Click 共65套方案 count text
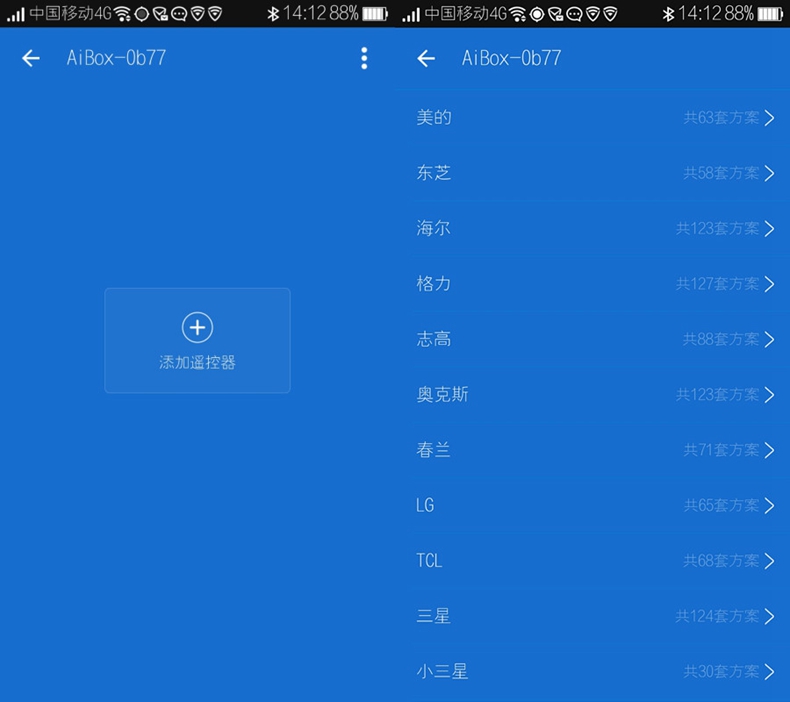Screen dimensions: 790x702 721,505
